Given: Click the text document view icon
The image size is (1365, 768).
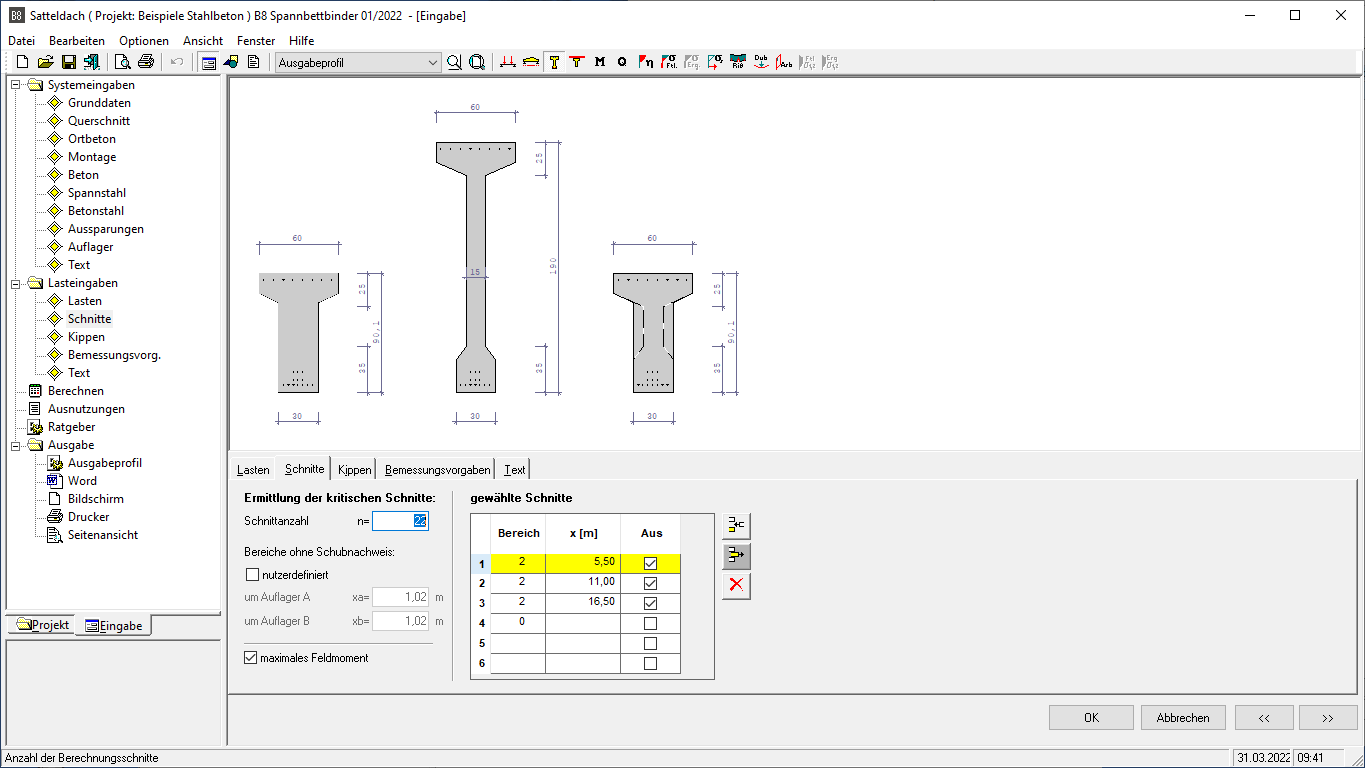Looking at the screenshot, I should click(x=254, y=62).
